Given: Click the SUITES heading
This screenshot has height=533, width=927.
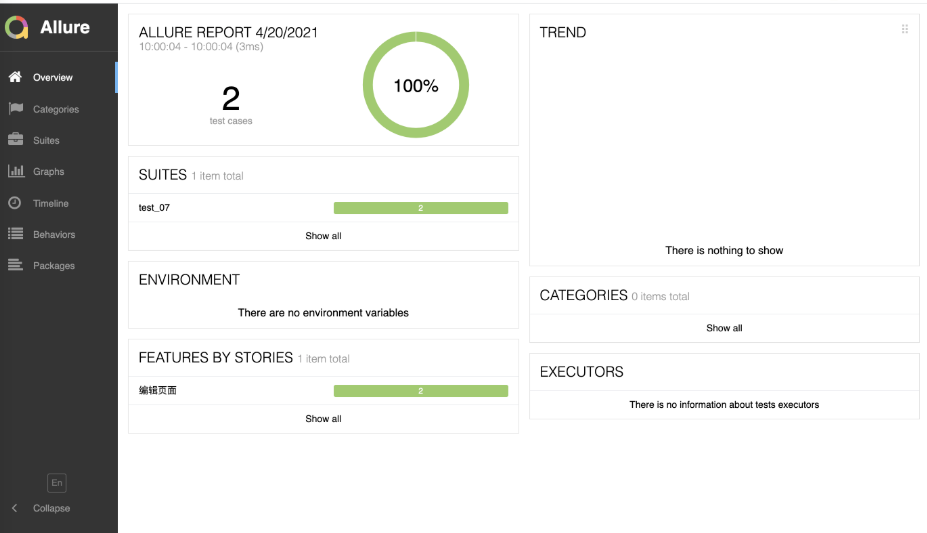Looking at the screenshot, I should (x=163, y=175).
